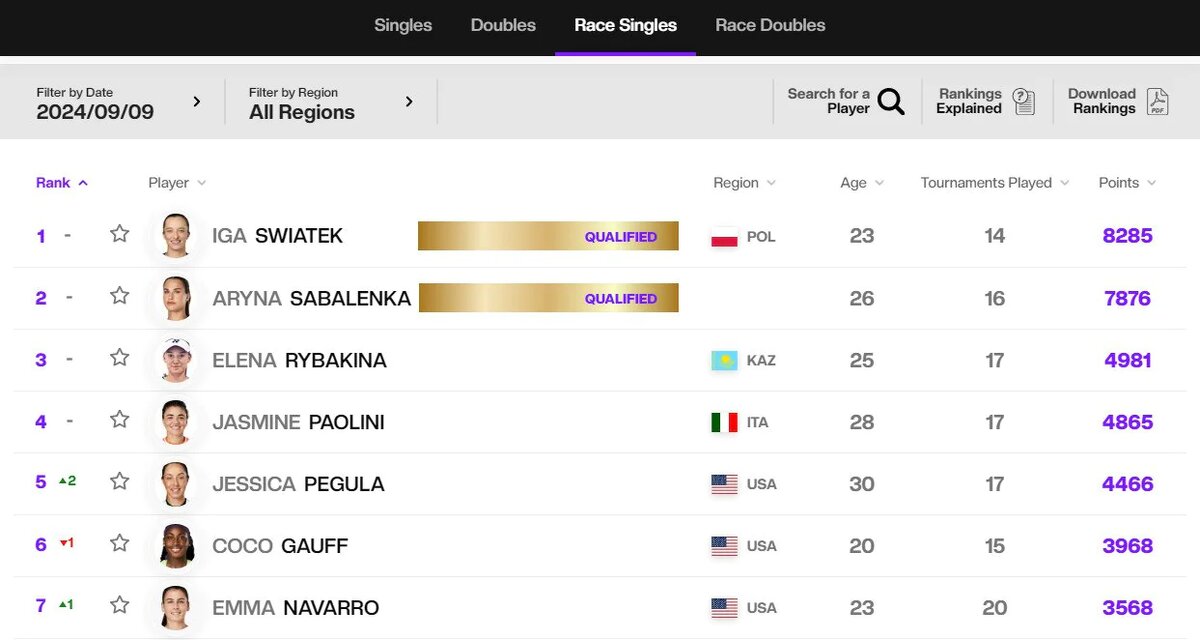Click Iga Swiatek's player photo
Viewport: 1200px width, 640px height.
click(x=176, y=236)
